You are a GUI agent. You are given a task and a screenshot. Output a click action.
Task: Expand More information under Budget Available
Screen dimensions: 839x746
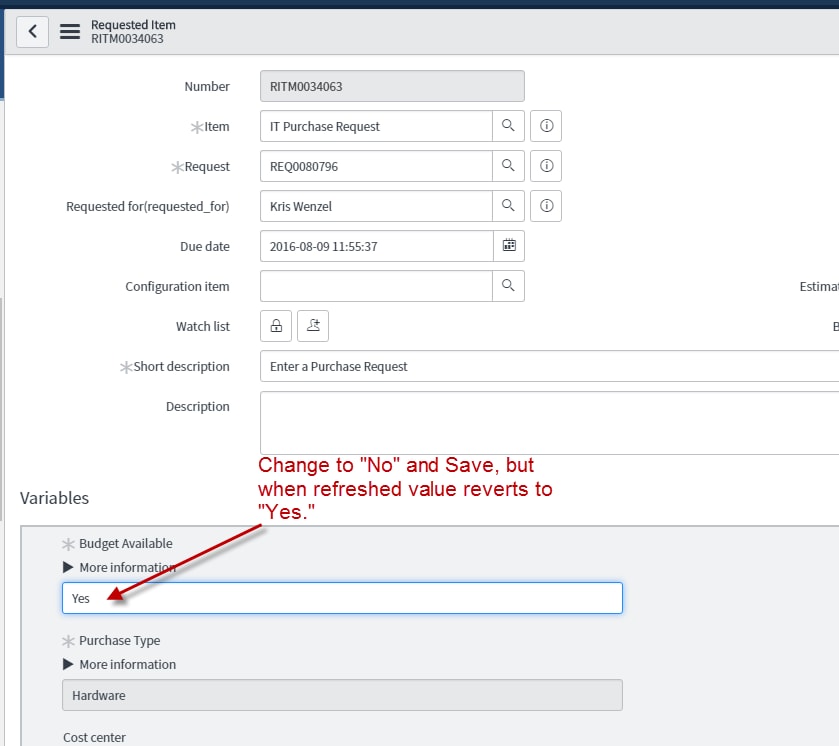119,567
